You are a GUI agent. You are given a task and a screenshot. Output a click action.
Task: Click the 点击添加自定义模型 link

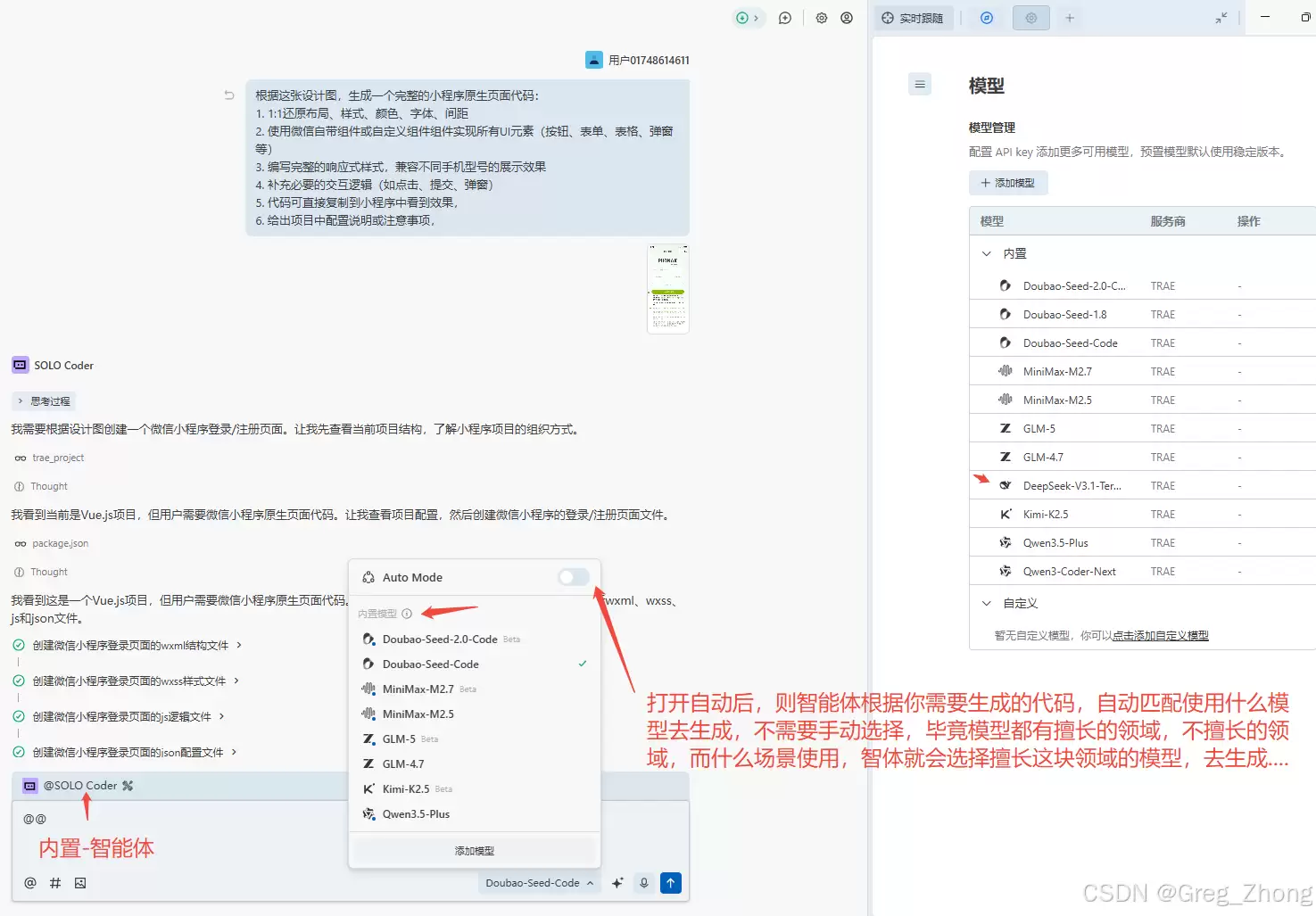pyautogui.click(x=1159, y=635)
